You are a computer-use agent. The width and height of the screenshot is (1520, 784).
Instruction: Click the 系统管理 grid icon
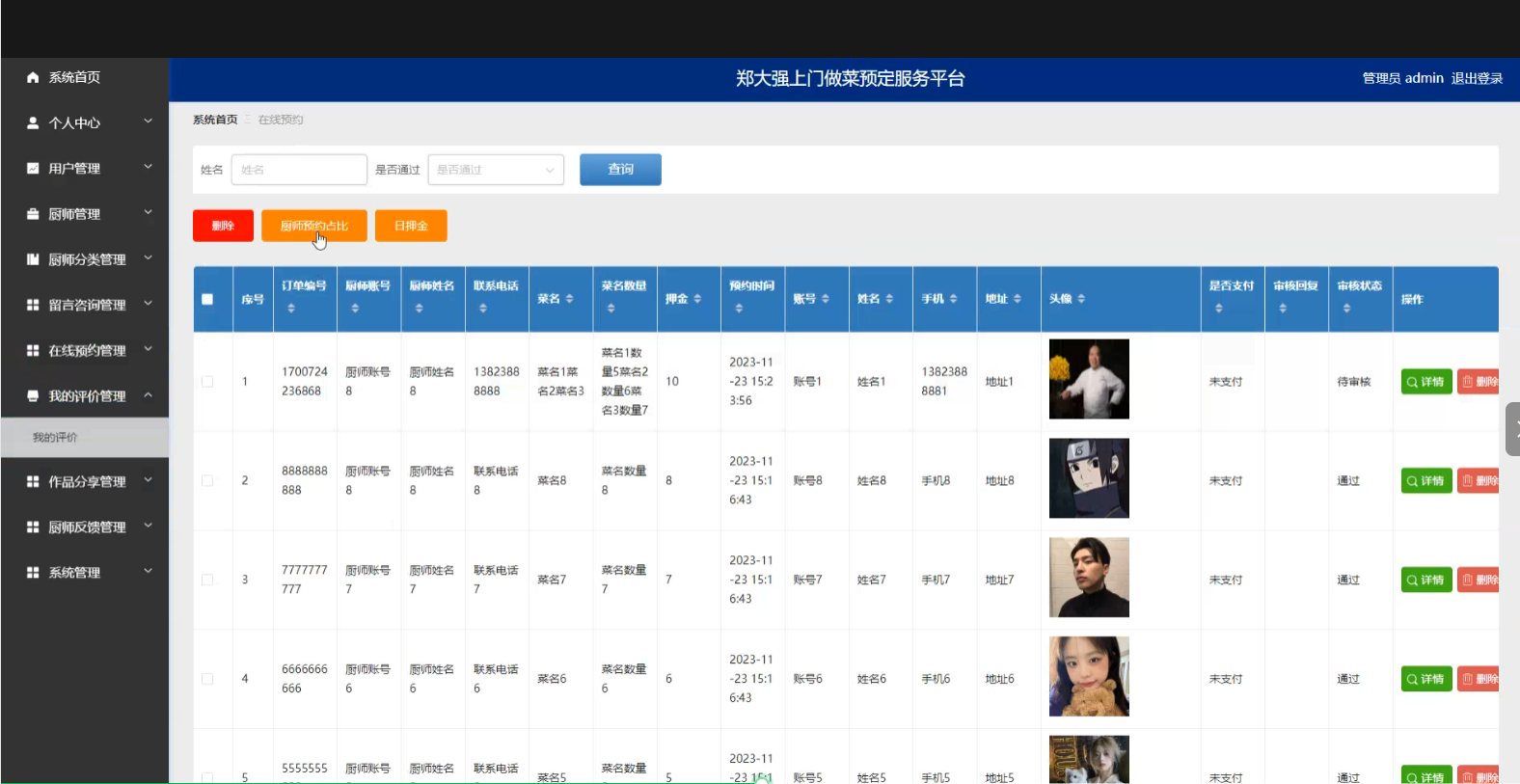tap(33, 572)
